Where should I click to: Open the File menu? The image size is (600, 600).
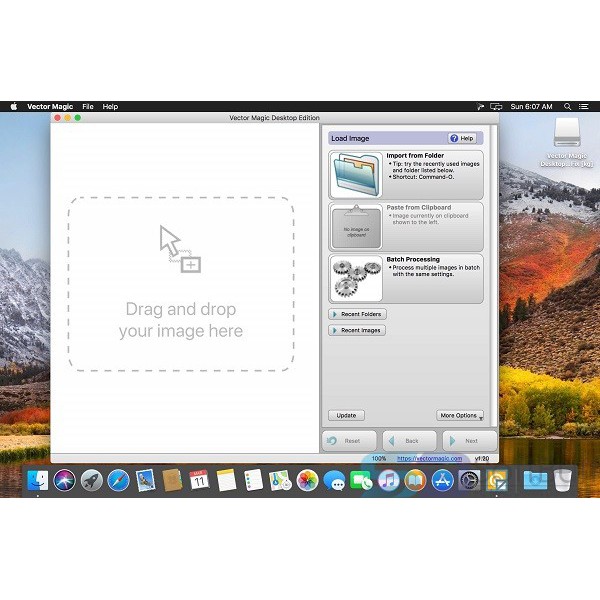pyautogui.click(x=88, y=106)
